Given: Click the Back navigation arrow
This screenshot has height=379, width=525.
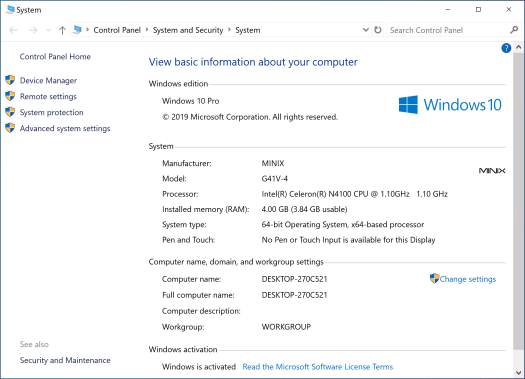Looking at the screenshot, I should pos(13,30).
